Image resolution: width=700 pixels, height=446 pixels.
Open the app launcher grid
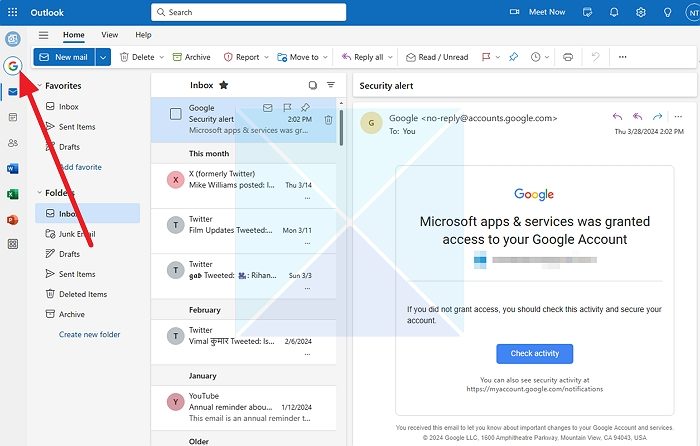tap(12, 12)
